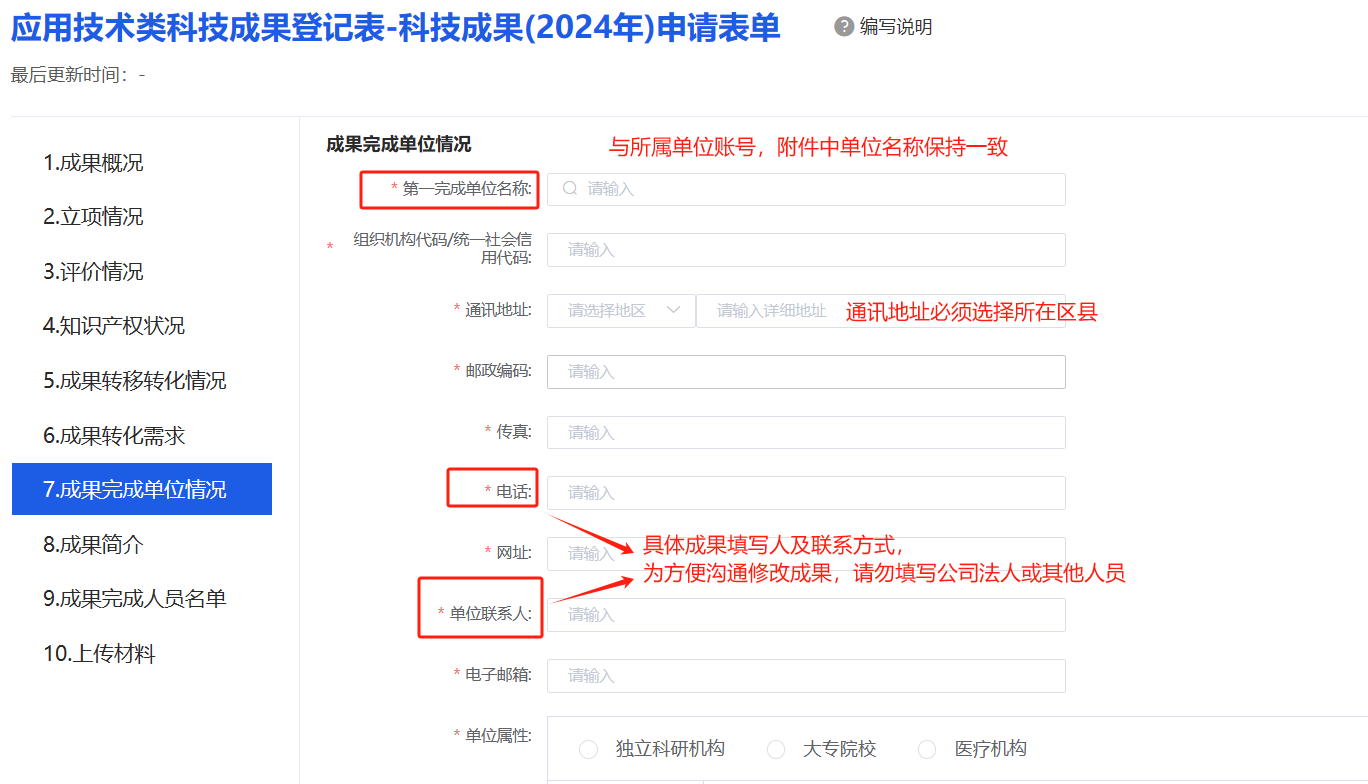Click the search icon in 第一完成单位名称 field
The height and width of the screenshot is (784, 1368).
[570, 188]
